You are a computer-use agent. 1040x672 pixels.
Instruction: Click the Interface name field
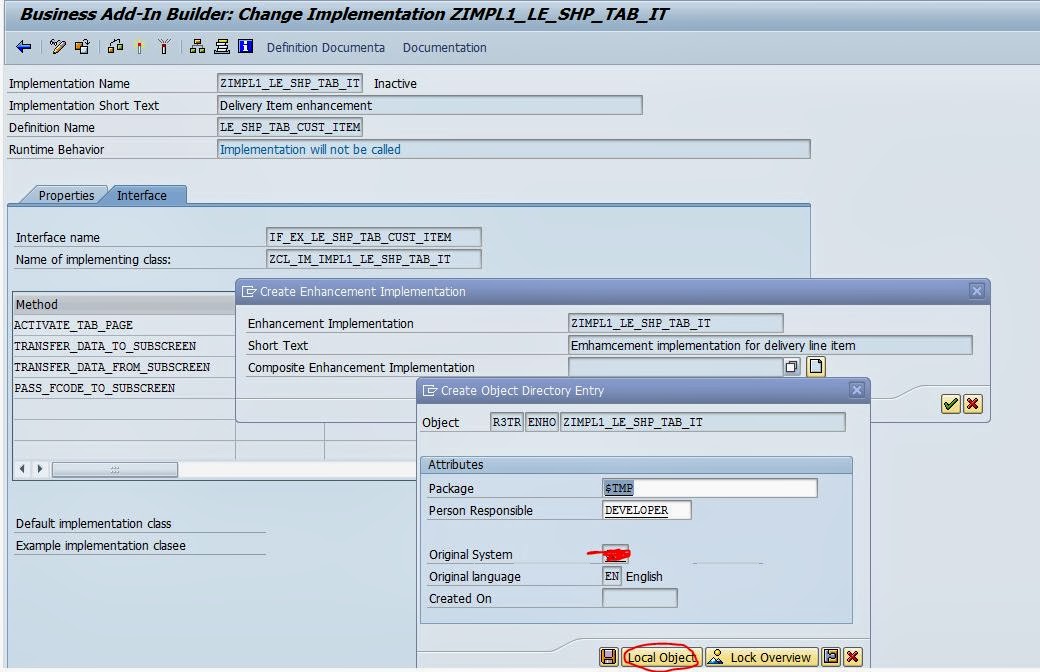(373, 237)
